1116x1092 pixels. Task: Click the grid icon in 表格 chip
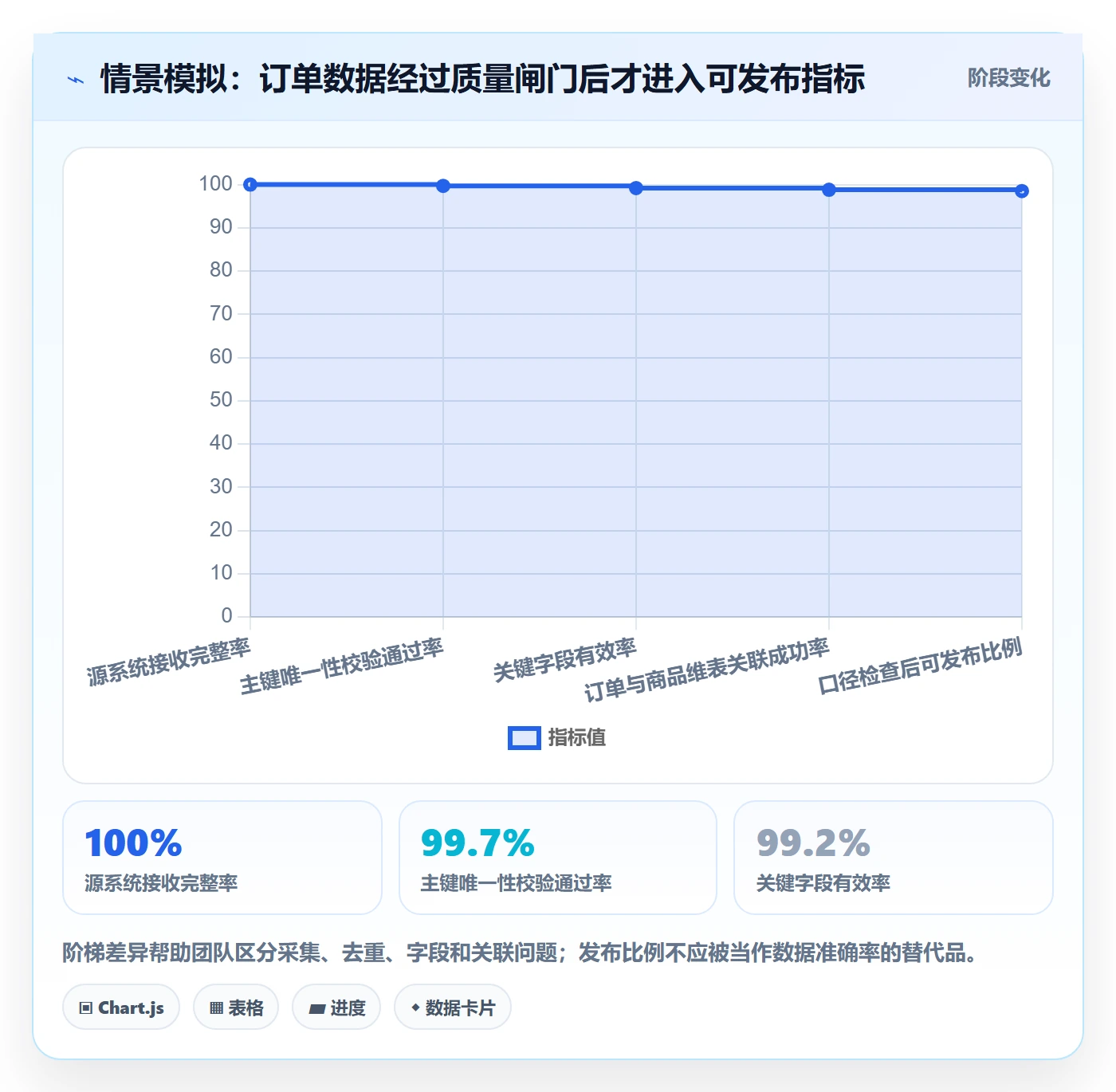216,1008
